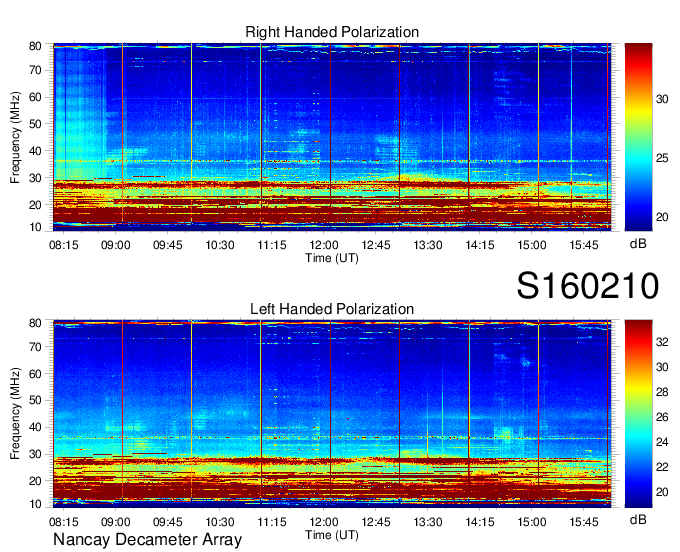Viewport: 680px width, 552px height.
Task: Click 80 MHz frequency tick on Right Handed plot
Action: (36, 46)
